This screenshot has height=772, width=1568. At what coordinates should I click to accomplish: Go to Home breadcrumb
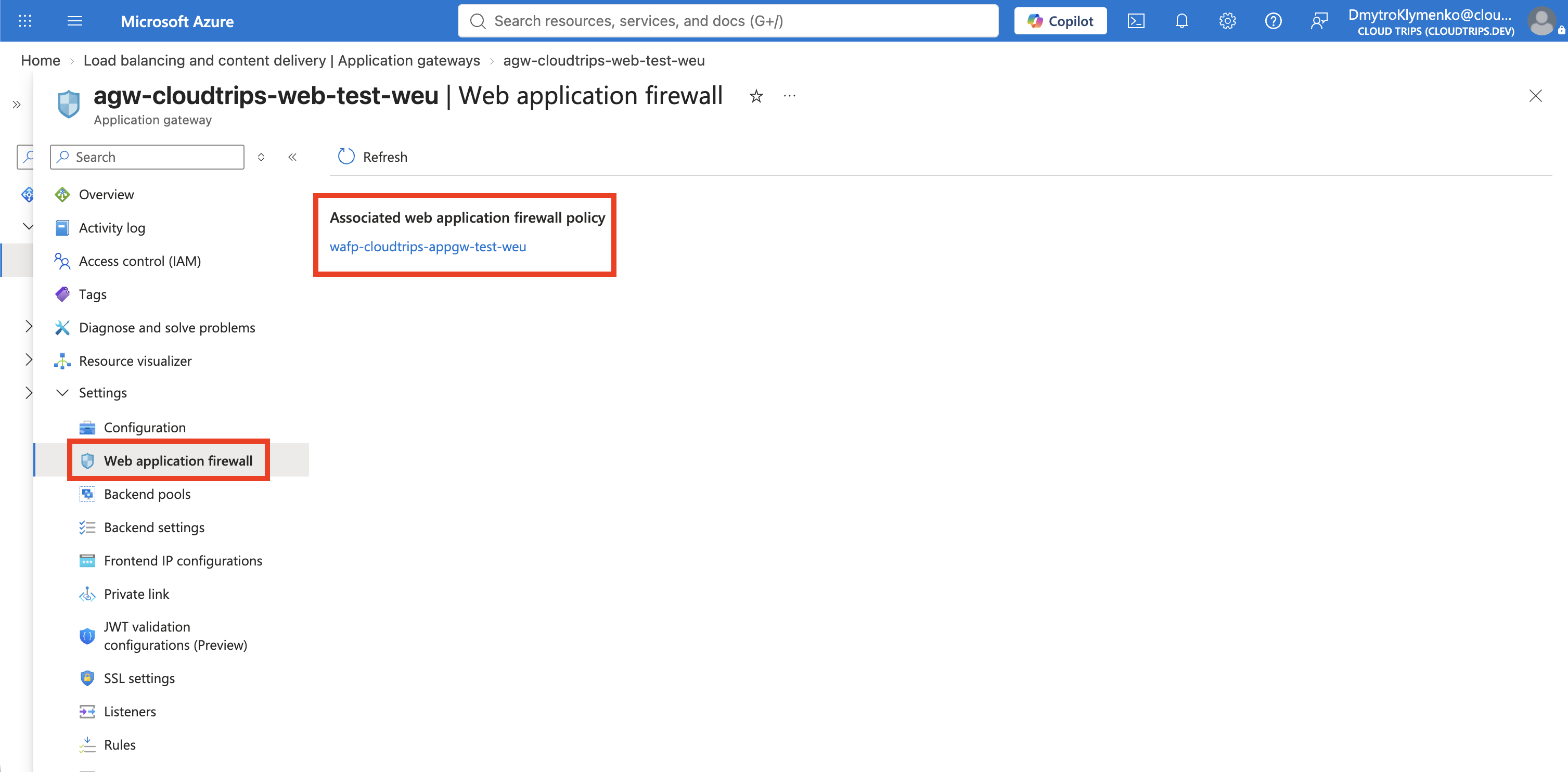pos(41,60)
